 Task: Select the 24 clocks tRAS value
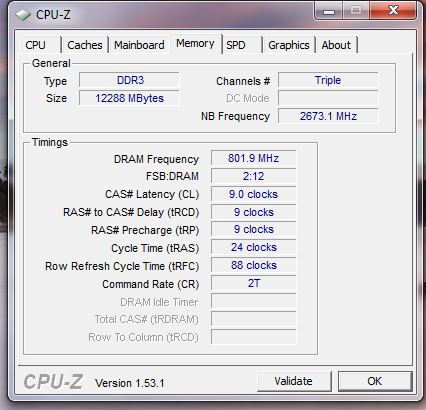pyautogui.click(x=253, y=248)
